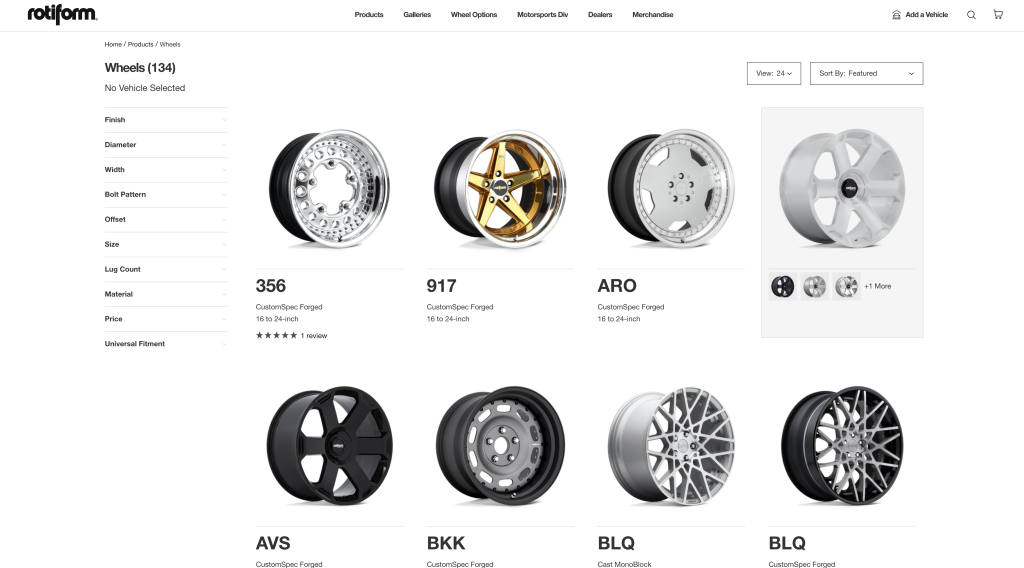Open the search icon in header
The height and width of the screenshot is (568, 1024).
point(971,14)
